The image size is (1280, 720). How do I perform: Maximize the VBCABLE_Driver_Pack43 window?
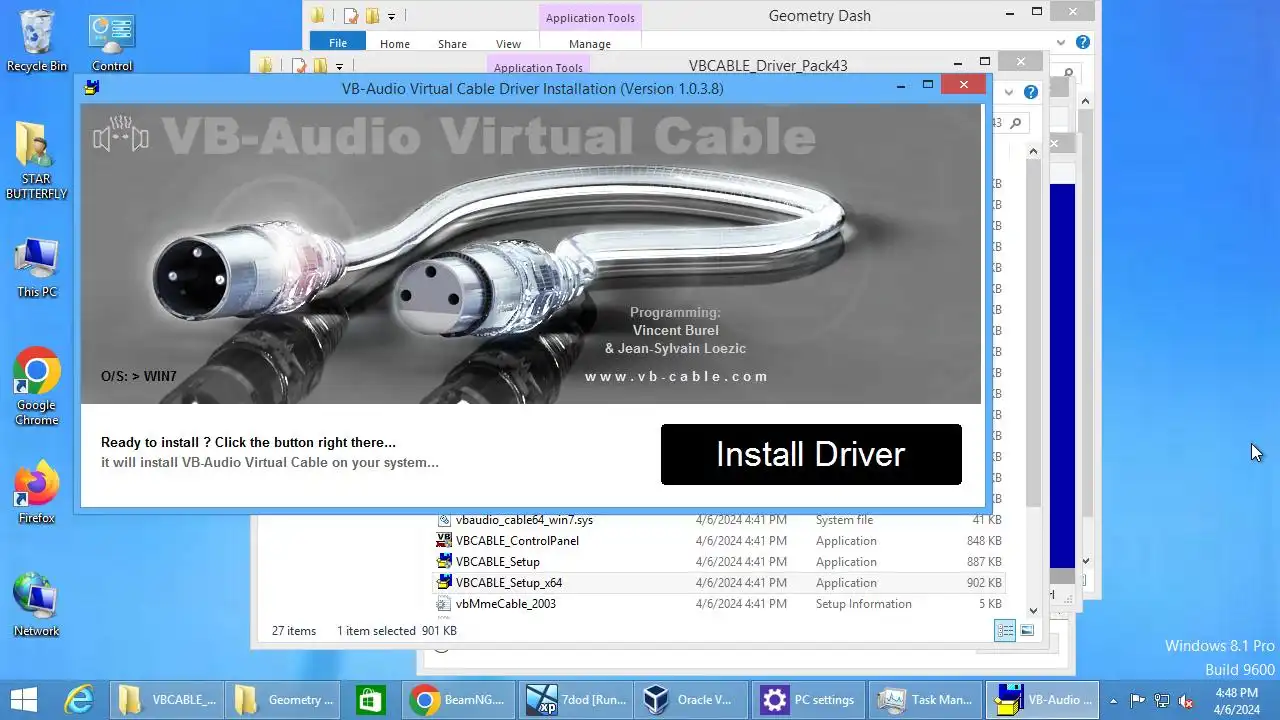(985, 62)
